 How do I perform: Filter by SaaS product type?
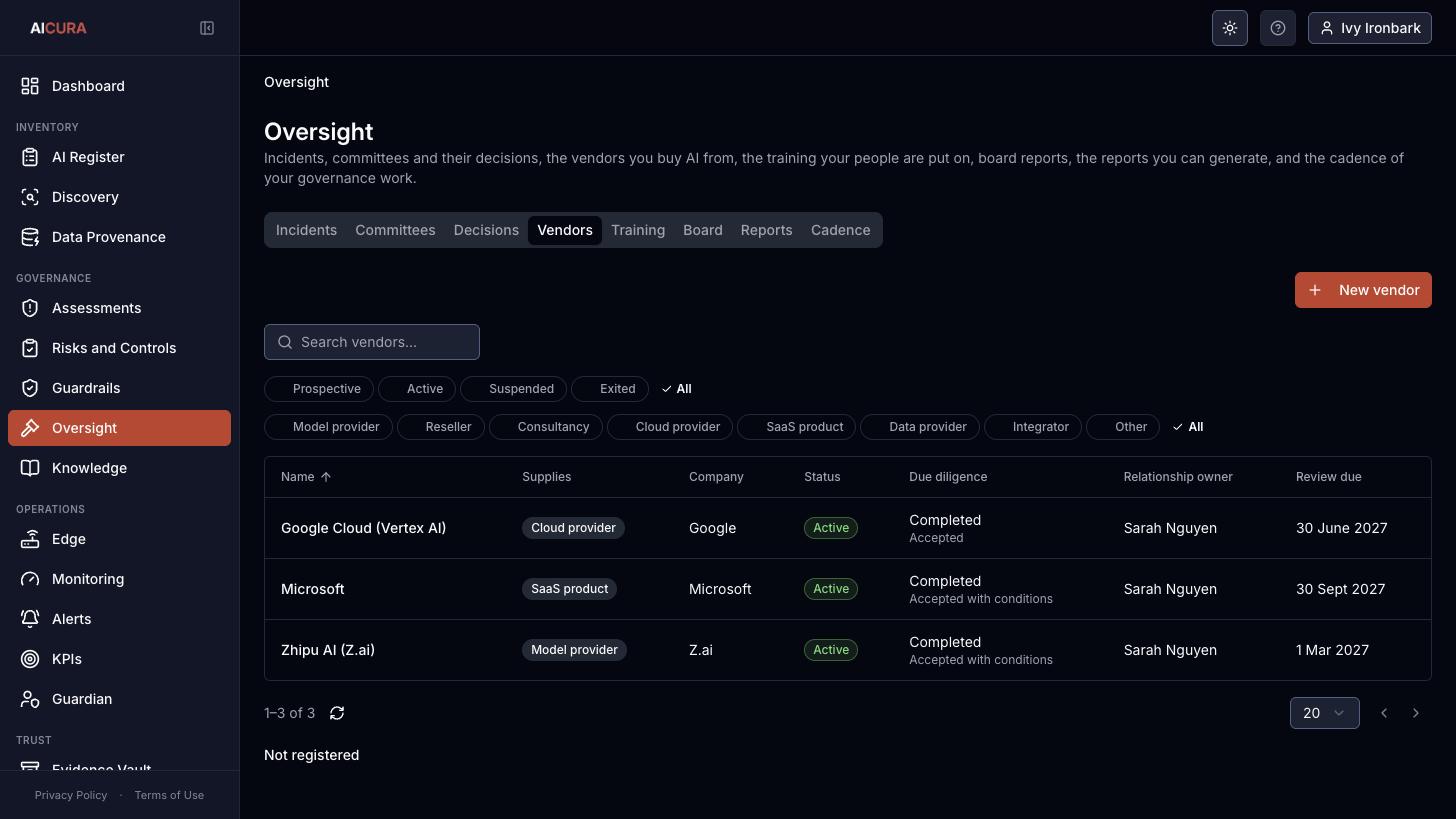click(x=797, y=427)
